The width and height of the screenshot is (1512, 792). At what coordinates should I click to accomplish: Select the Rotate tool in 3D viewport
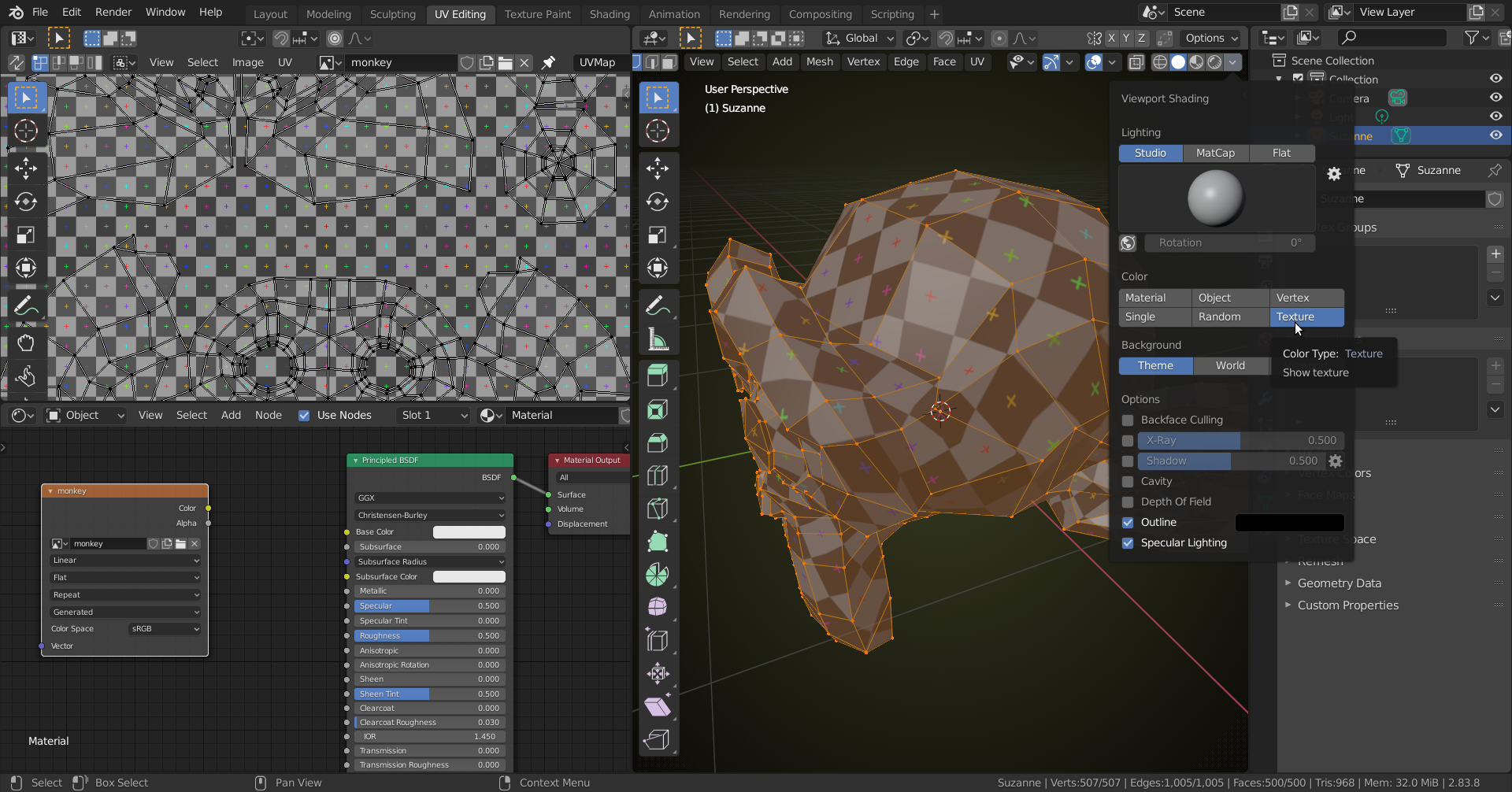tap(658, 202)
